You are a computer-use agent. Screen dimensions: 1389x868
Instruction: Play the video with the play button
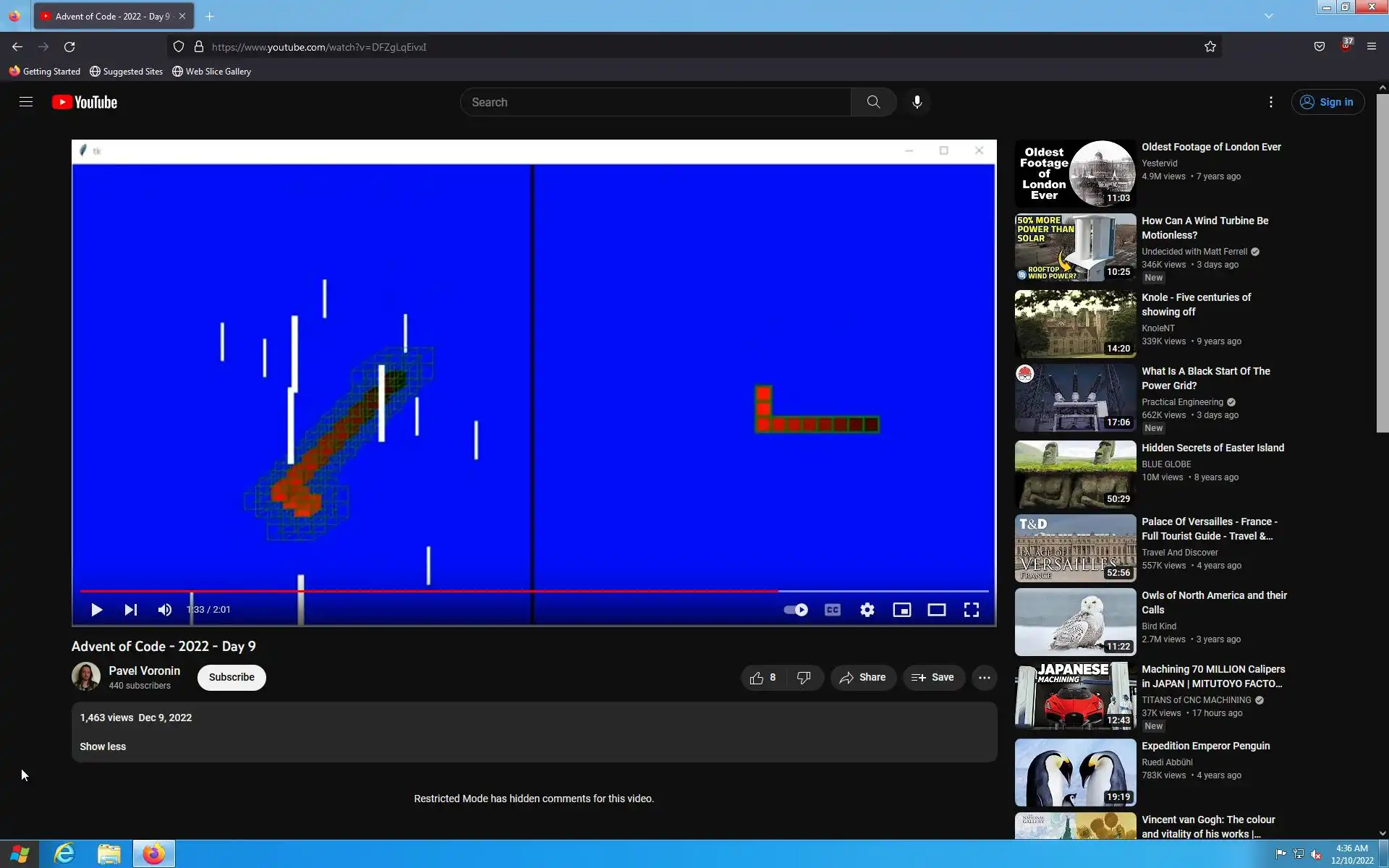point(96,610)
